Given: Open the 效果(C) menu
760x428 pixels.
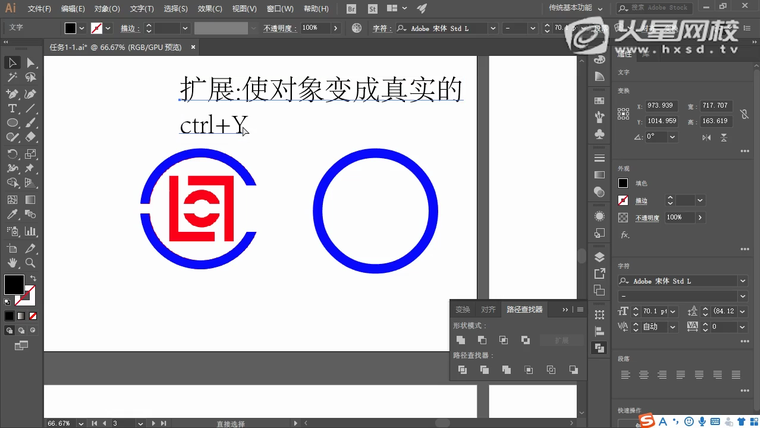Looking at the screenshot, I should (x=210, y=8).
